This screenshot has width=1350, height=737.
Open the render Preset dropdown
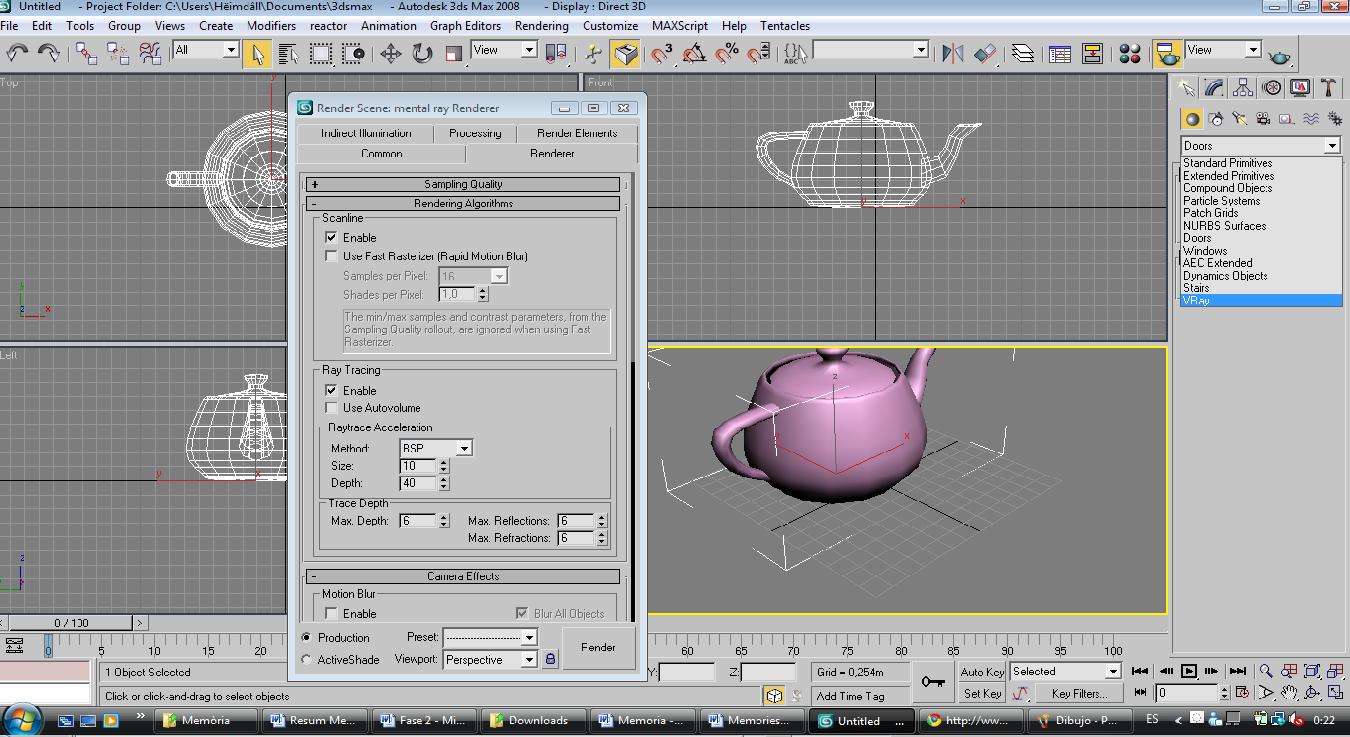tap(490, 637)
